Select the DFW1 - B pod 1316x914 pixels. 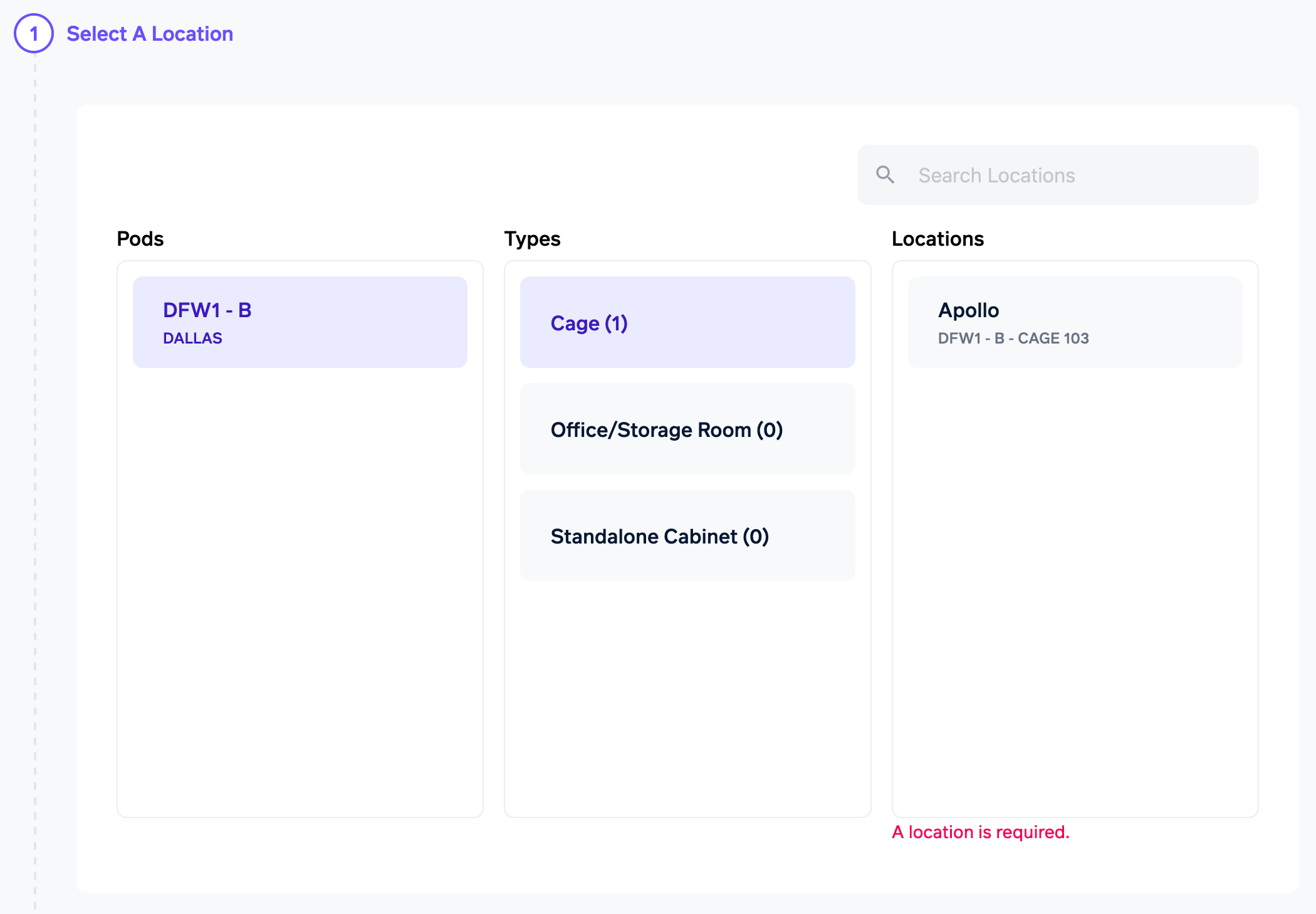(300, 322)
